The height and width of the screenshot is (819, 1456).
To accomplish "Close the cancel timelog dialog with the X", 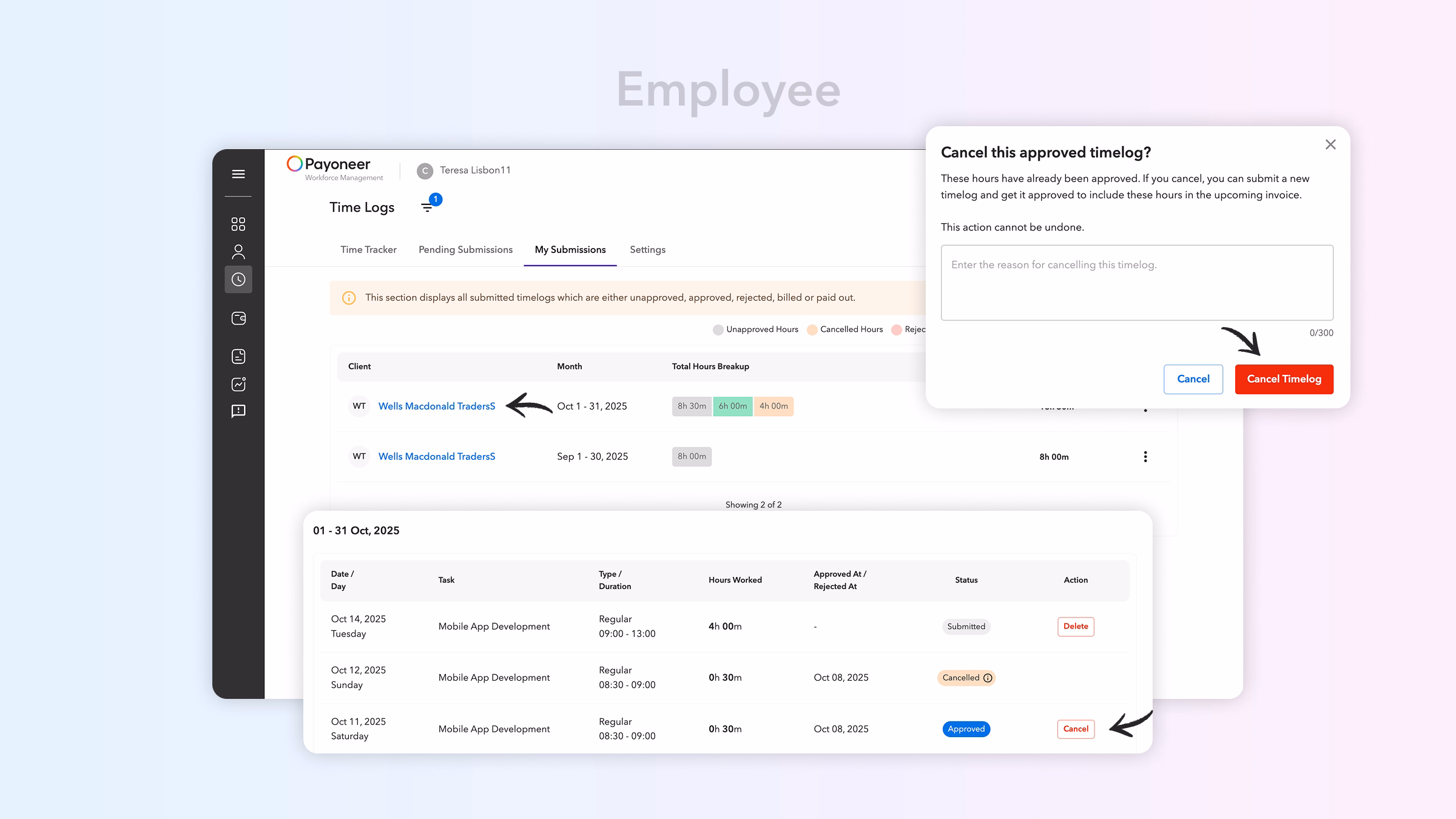I will click(x=1330, y=144).
